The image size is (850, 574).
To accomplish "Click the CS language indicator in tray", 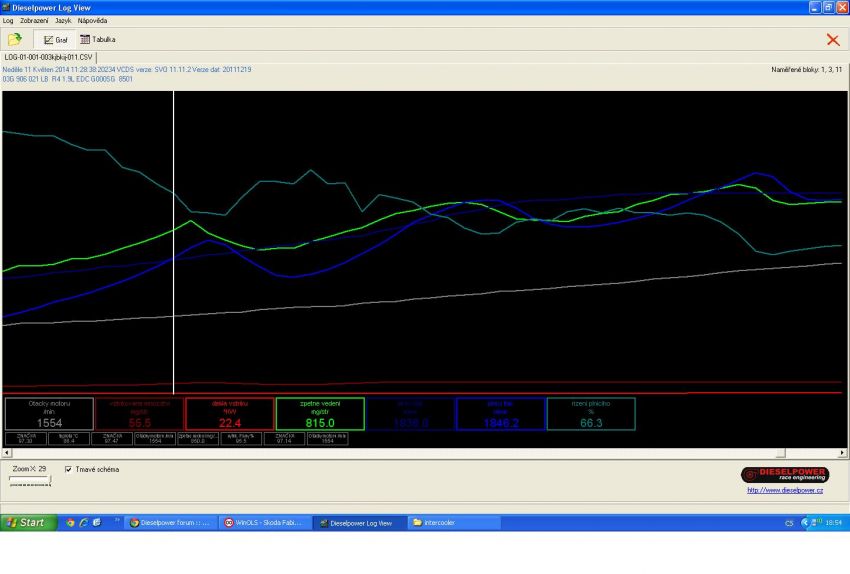I will pos(789,523).
